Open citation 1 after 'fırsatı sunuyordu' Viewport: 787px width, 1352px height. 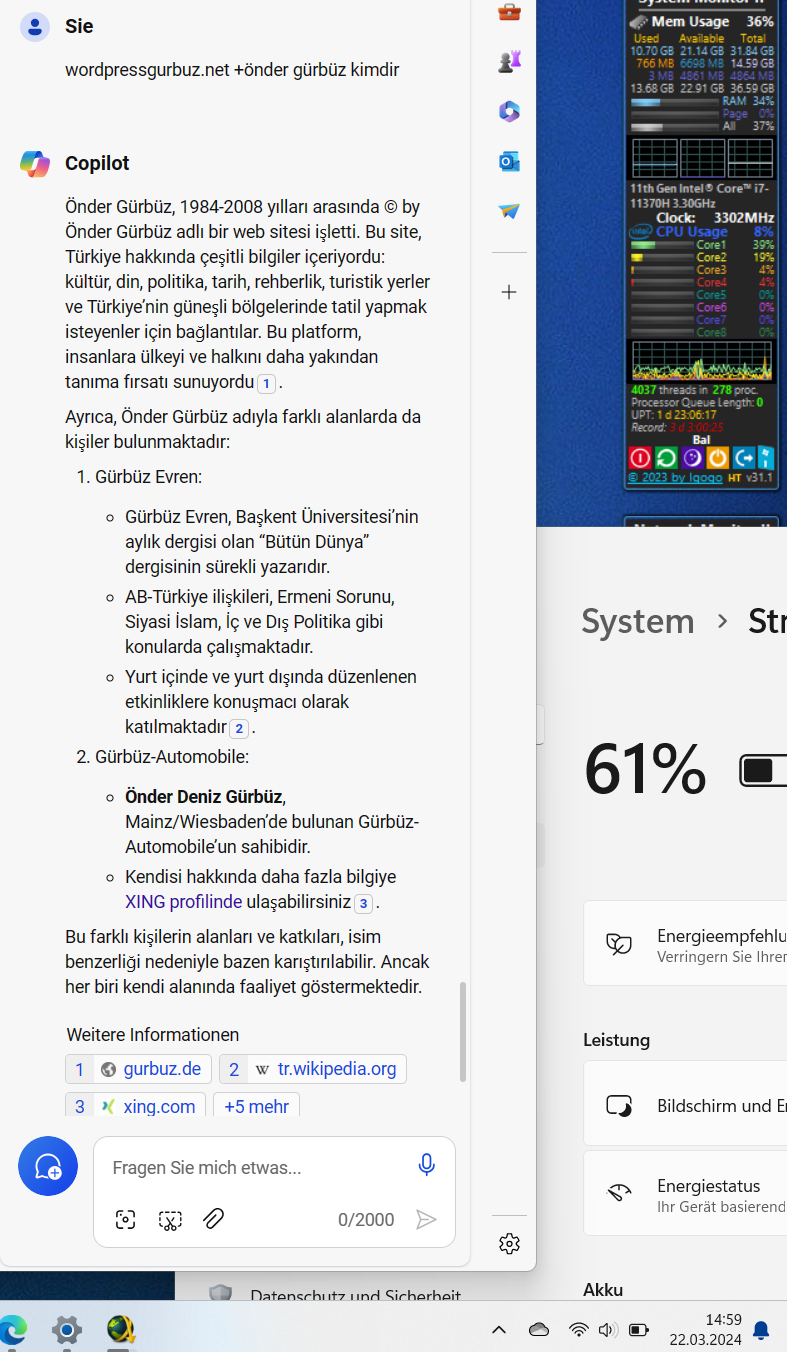point(266,383)
